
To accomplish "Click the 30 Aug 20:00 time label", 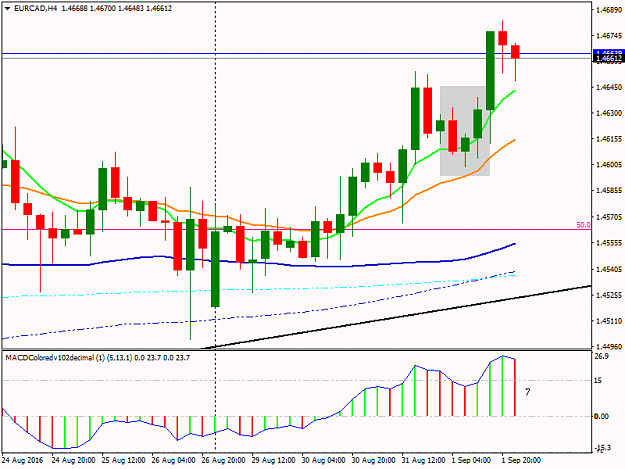I will pos(373,460).
